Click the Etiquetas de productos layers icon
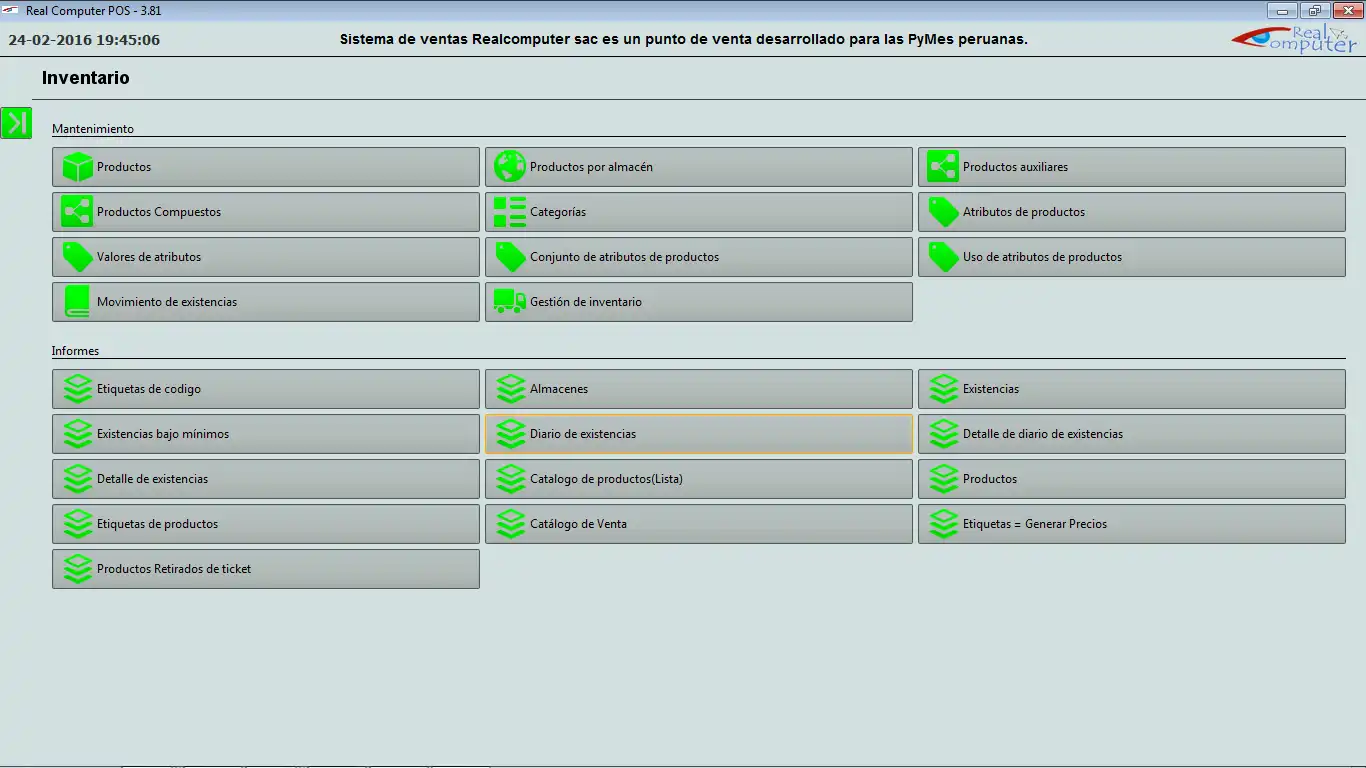 (x=77, y=524)
